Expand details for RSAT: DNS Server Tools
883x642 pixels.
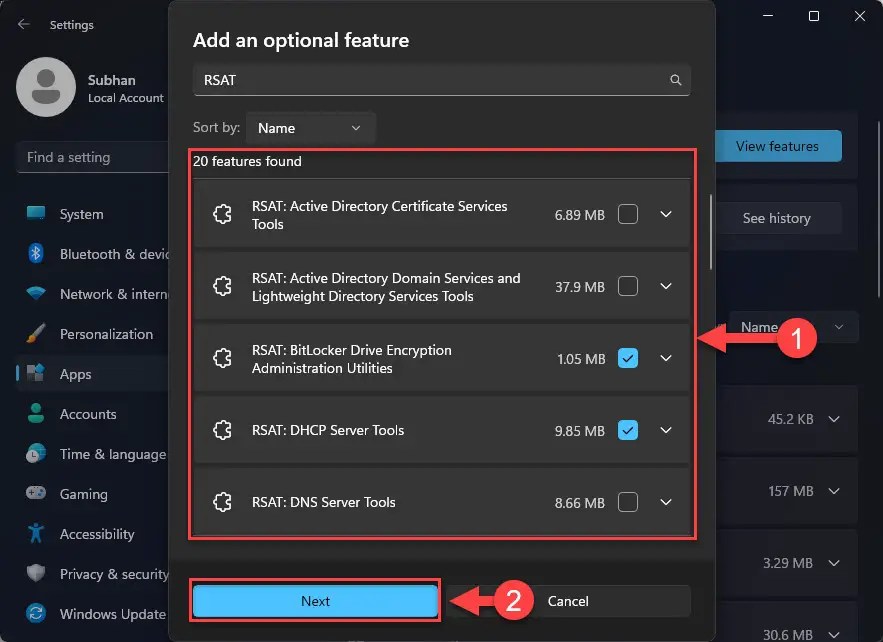pos(666,502)
